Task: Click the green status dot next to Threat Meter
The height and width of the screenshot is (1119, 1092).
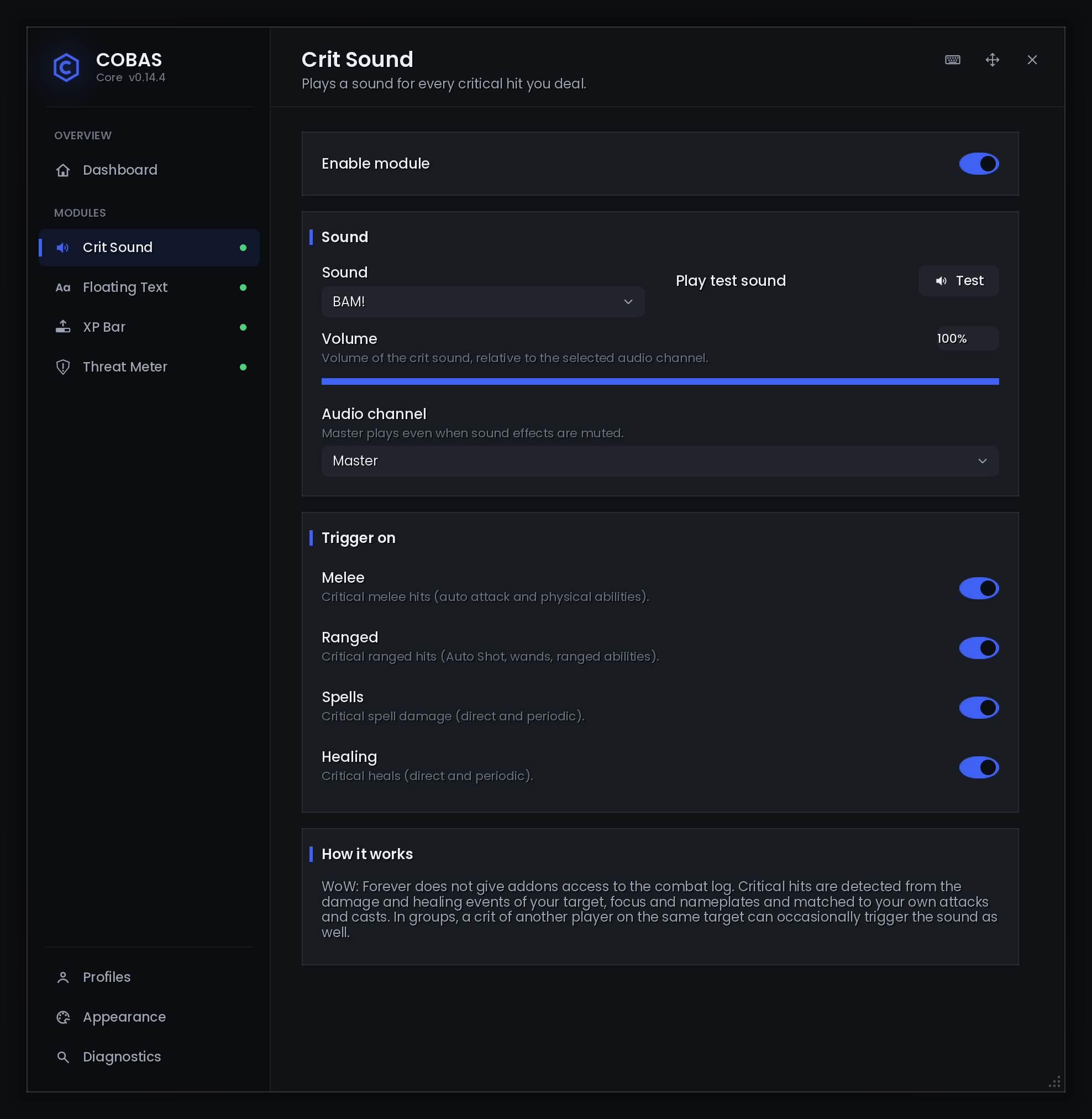Action: (x=243, y=367)
